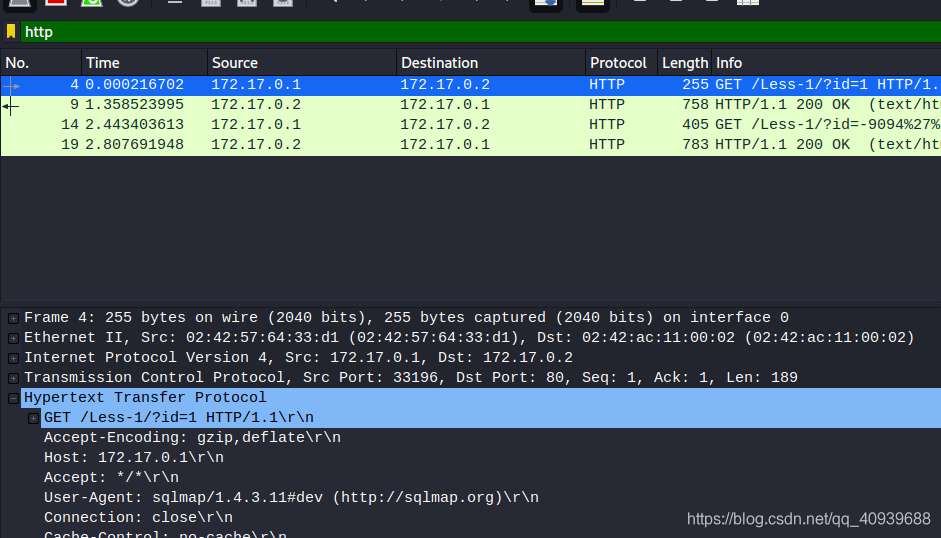Collapse the Hypertext Transfer Protocol node

(x=13, y=398)
